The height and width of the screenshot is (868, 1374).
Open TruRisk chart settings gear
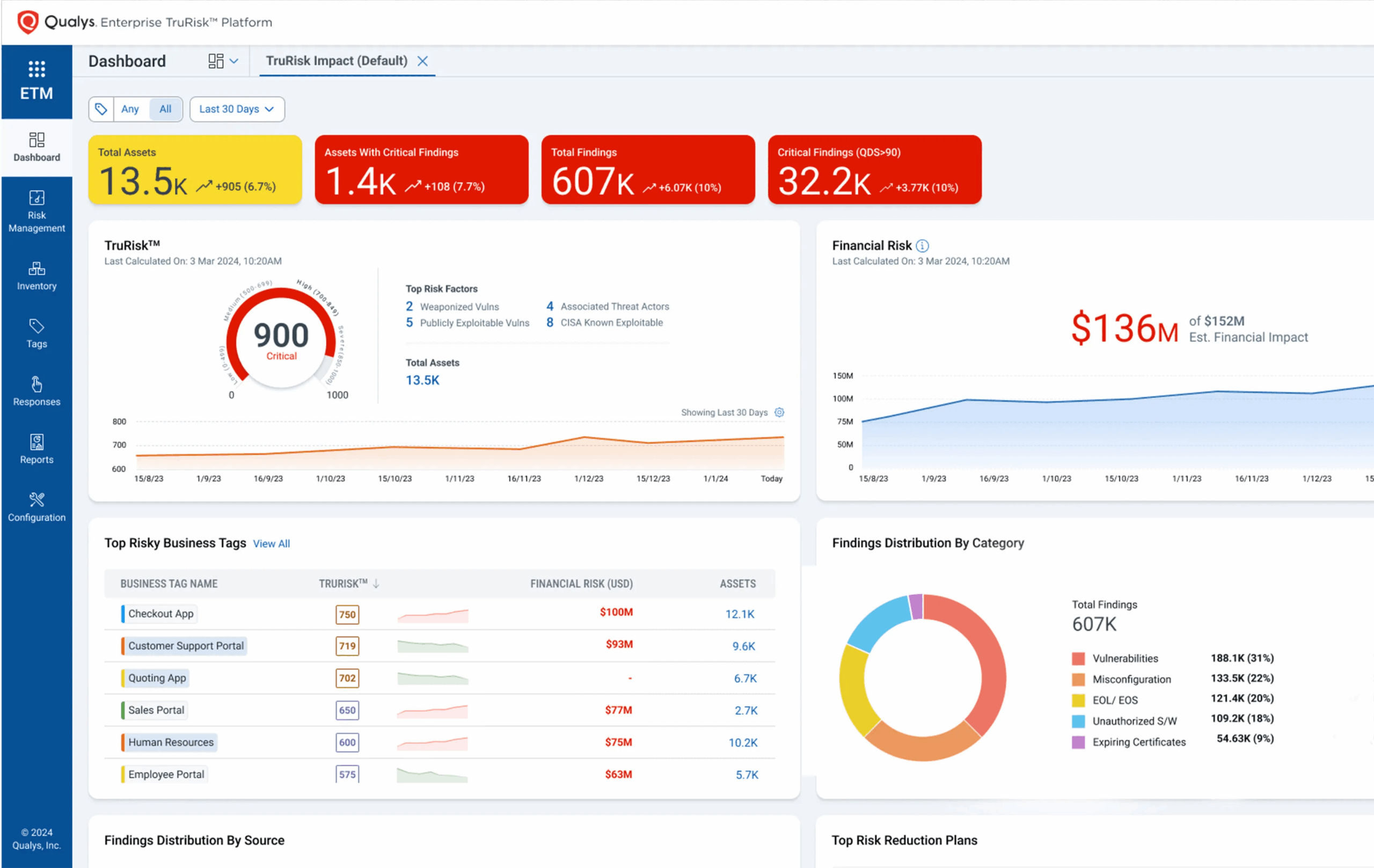click(779, 412)
